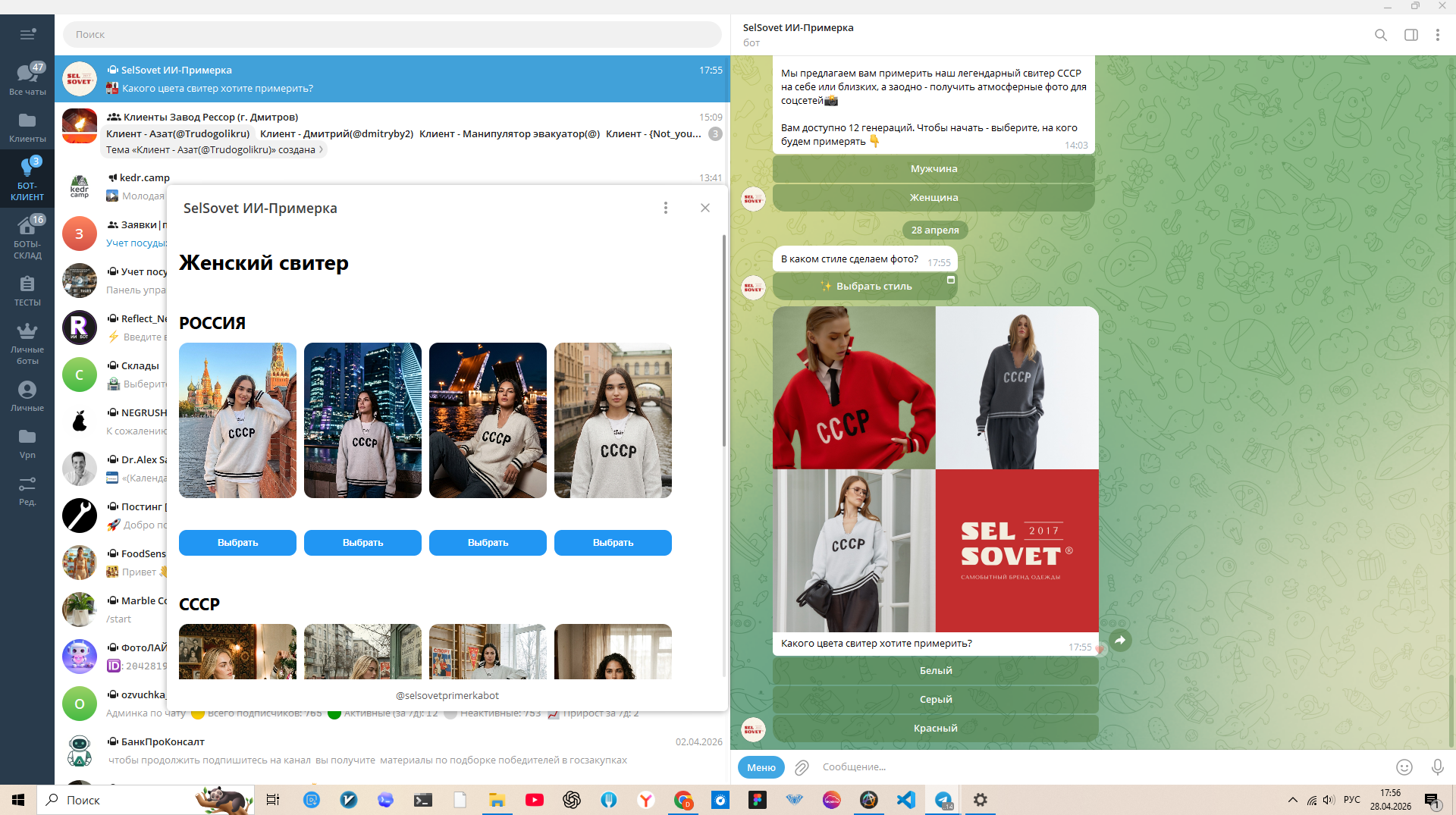The height and width of the screenshot is (815, 1456).
Task: Open Google Chrome from the taskbar
Action: click(x=683, y=800)
